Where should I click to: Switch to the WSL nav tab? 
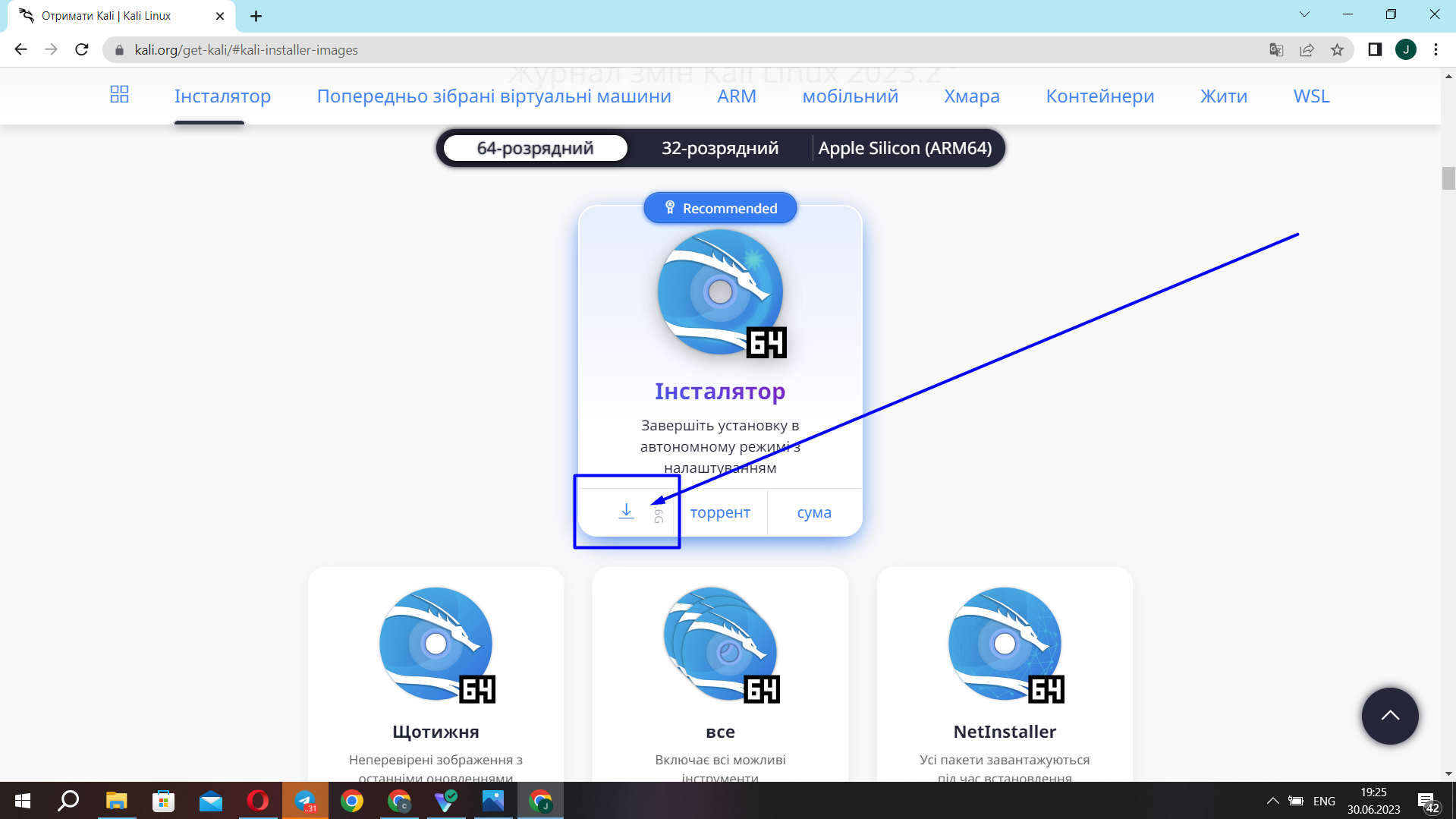[1311, 96]
